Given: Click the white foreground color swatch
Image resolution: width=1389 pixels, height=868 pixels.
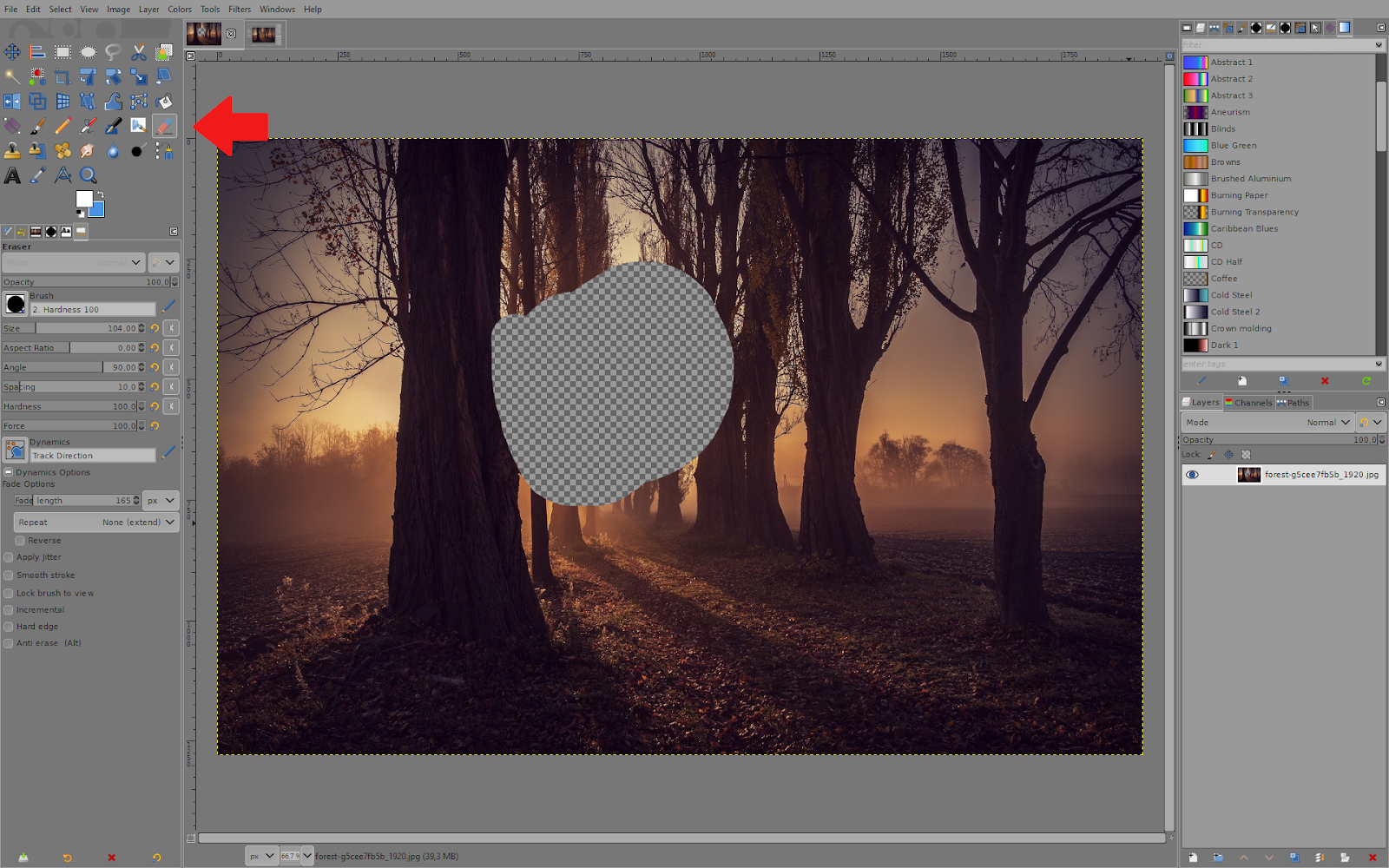Looking at the screenshot, I should 83,199.
